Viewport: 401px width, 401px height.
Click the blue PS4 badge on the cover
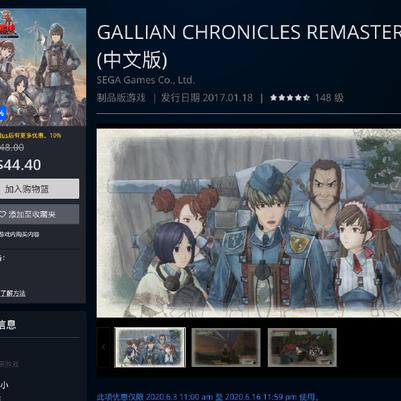pos(3,114)
